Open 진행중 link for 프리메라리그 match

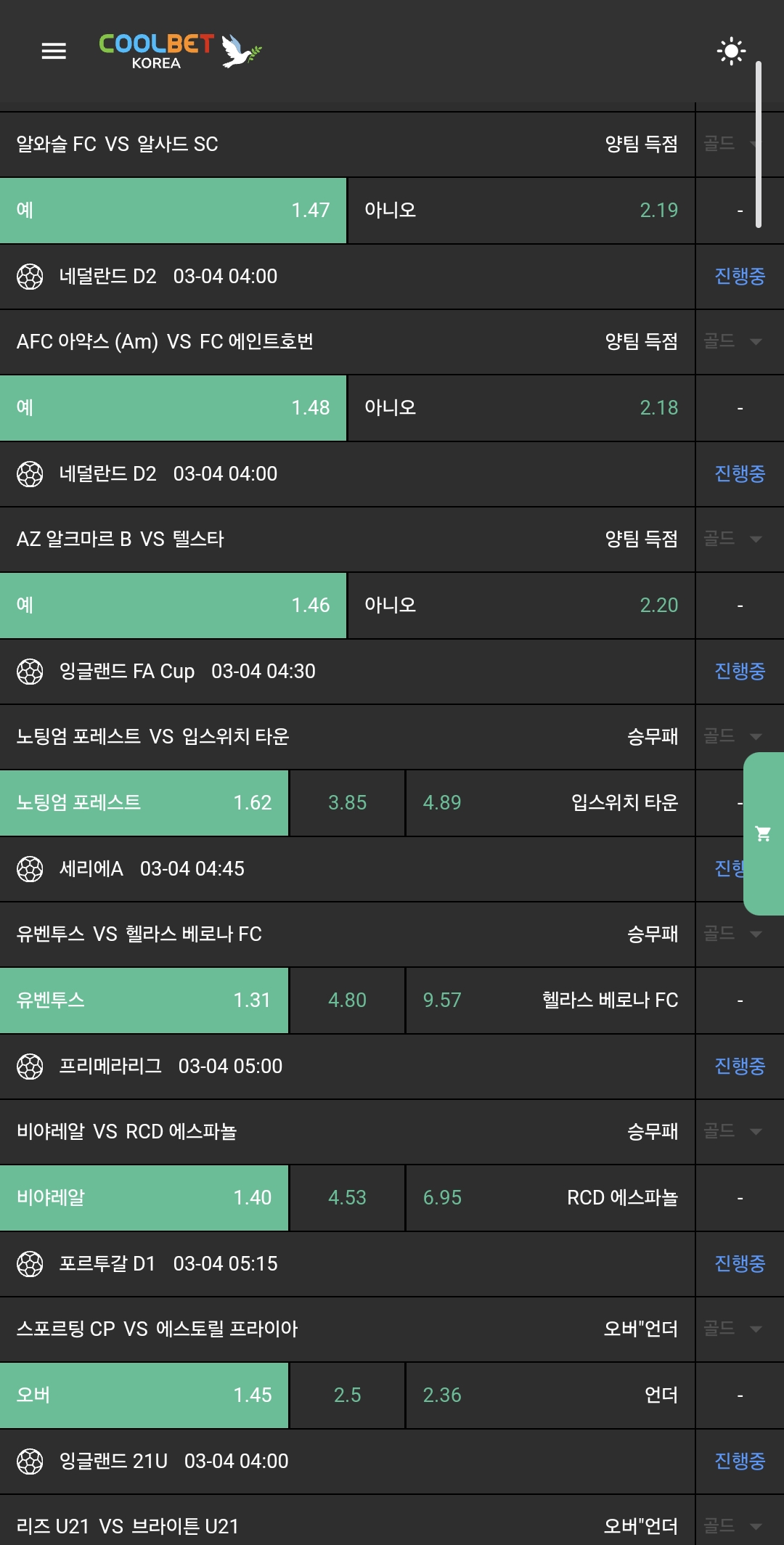(x=739, y=1067)
